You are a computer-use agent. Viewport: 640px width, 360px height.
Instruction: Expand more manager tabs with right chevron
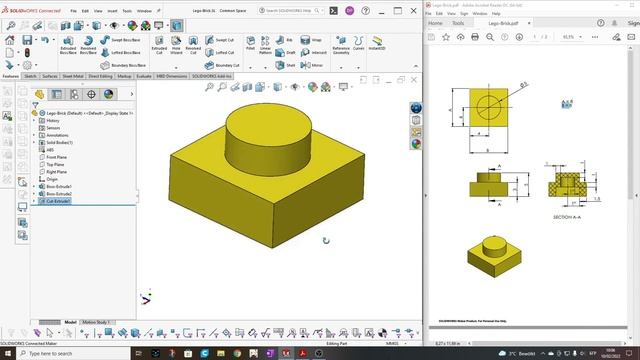131,94
